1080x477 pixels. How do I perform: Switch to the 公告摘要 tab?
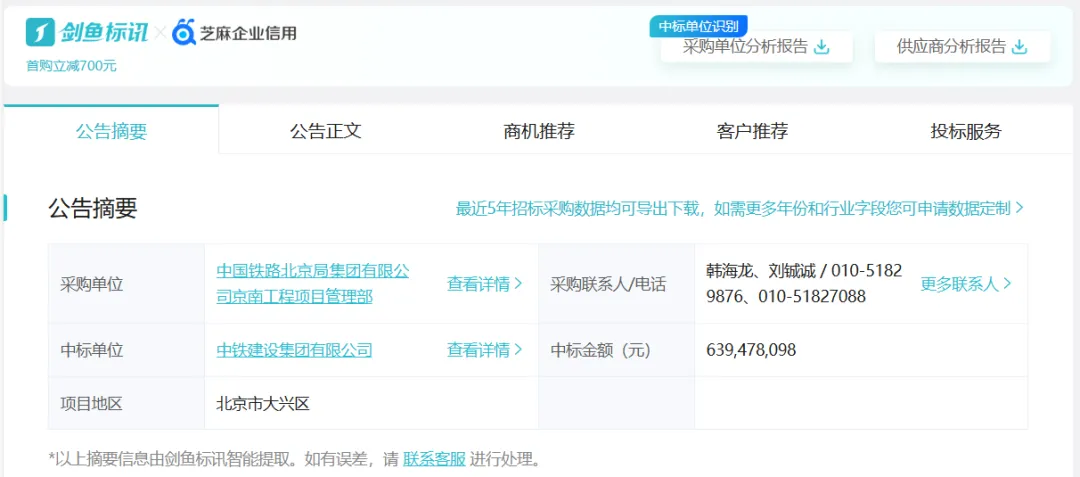coord(111,131)
